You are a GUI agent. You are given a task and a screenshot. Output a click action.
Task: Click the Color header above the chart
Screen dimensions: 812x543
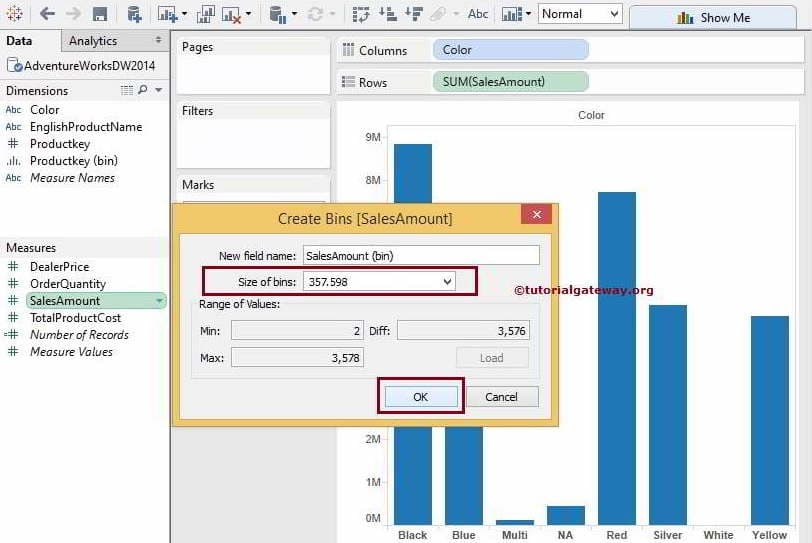[591, 115]
